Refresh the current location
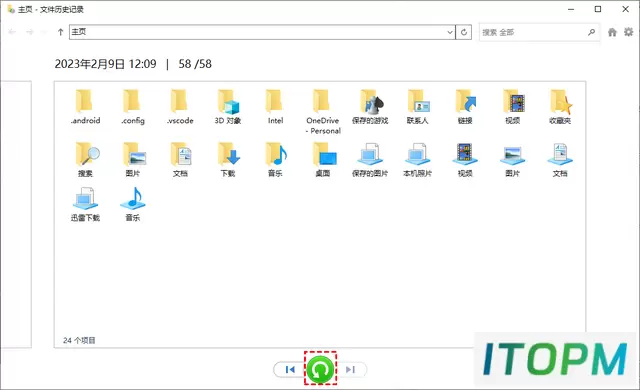The width and height of the screenshot is (640, 390). pos(464,32)
